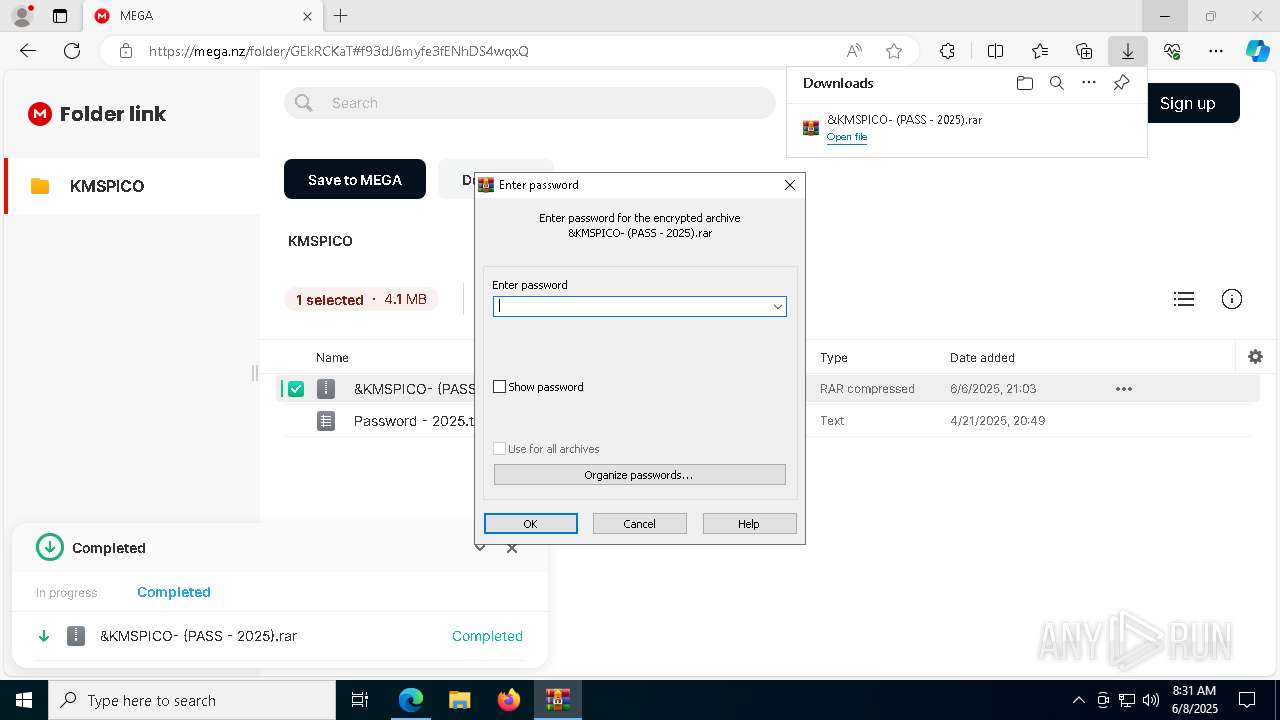Open Browser essentials icon
The image size is (1280, 720).
pos(1172,51)
